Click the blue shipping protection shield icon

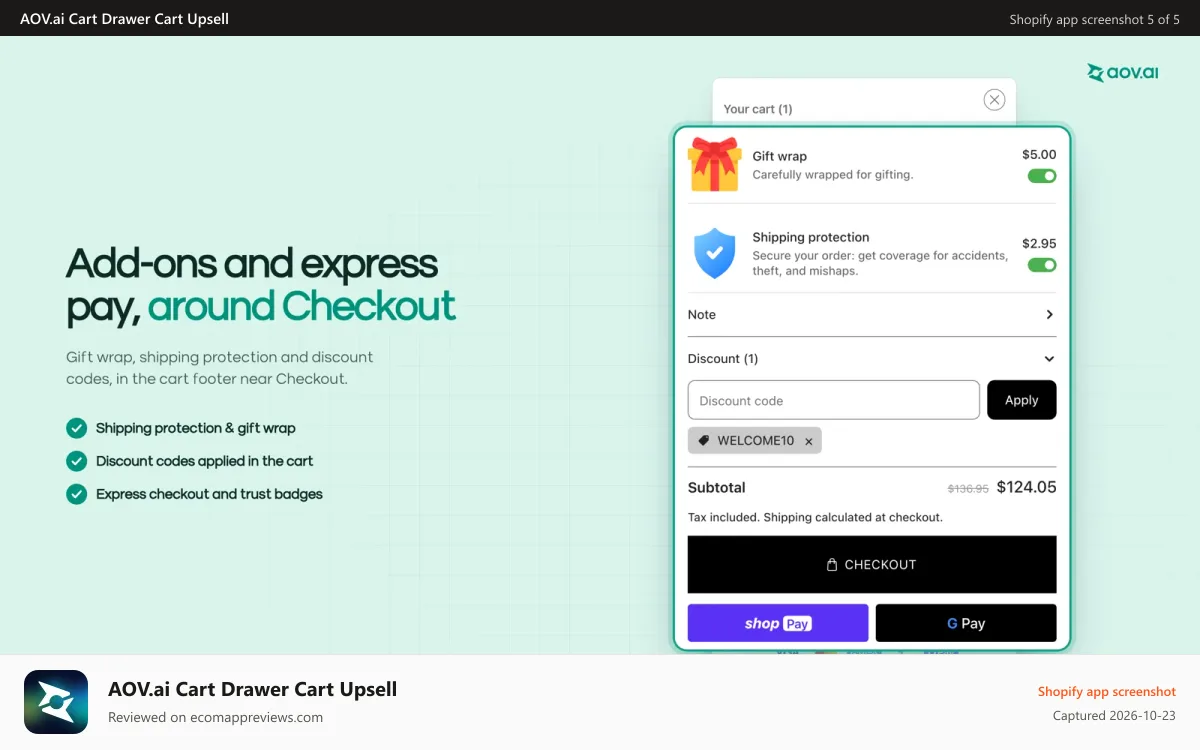click(714, 253)
